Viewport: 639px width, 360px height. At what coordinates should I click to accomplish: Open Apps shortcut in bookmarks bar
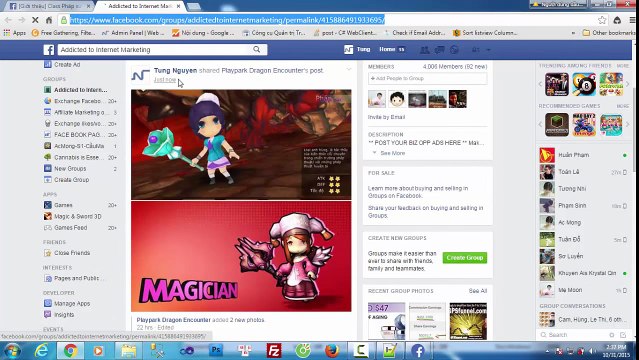(15, 33)
